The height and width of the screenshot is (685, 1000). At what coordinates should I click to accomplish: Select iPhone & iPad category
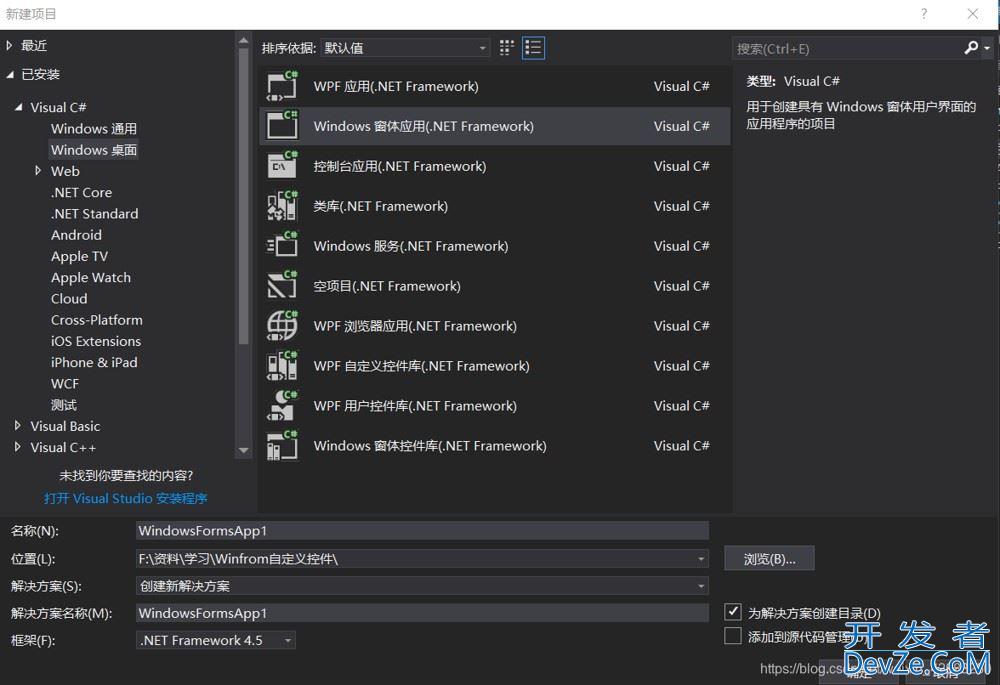94,362
